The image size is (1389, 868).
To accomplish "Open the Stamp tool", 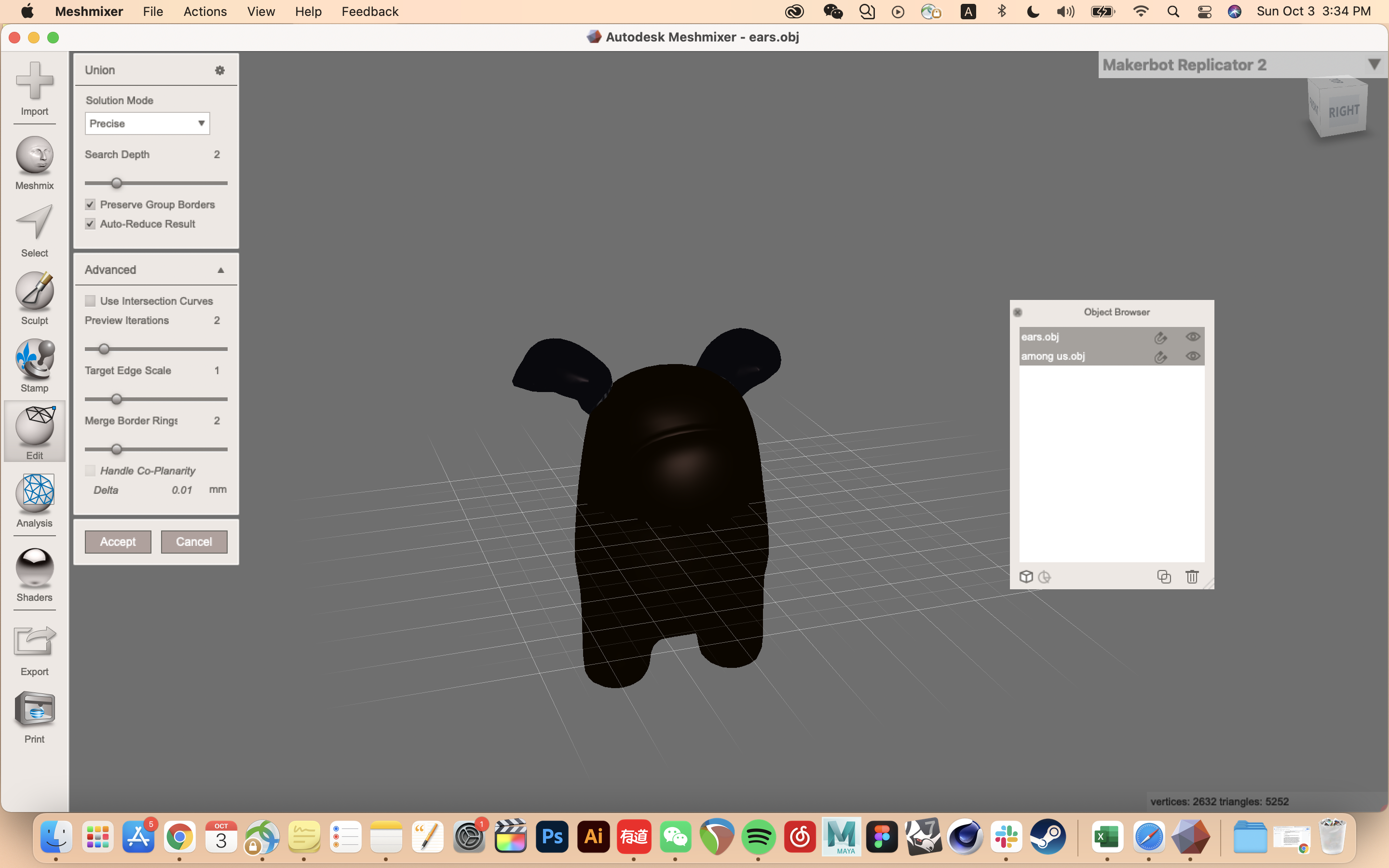I will [34, 366].
